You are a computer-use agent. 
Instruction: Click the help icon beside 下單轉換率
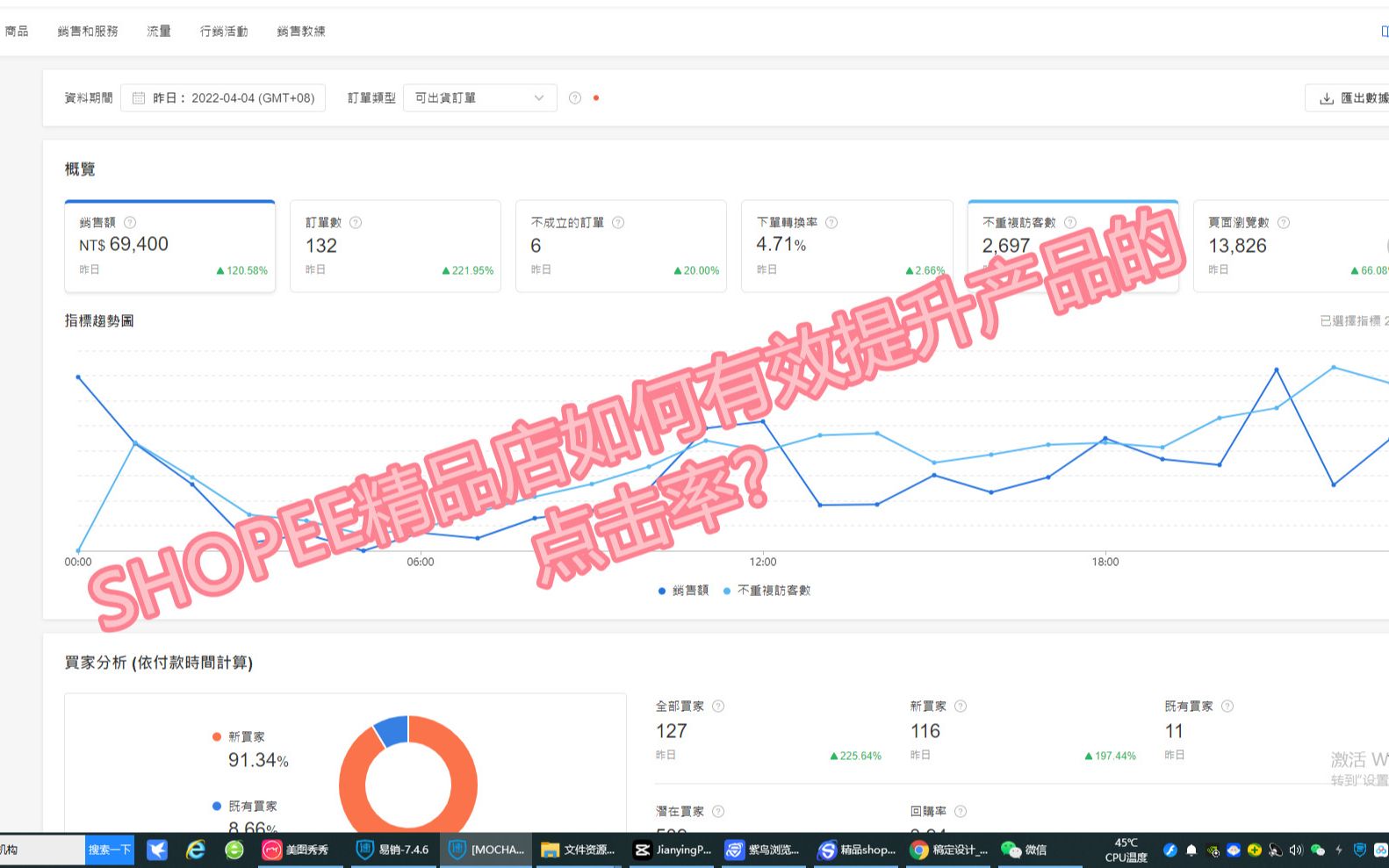pos(831,223)
